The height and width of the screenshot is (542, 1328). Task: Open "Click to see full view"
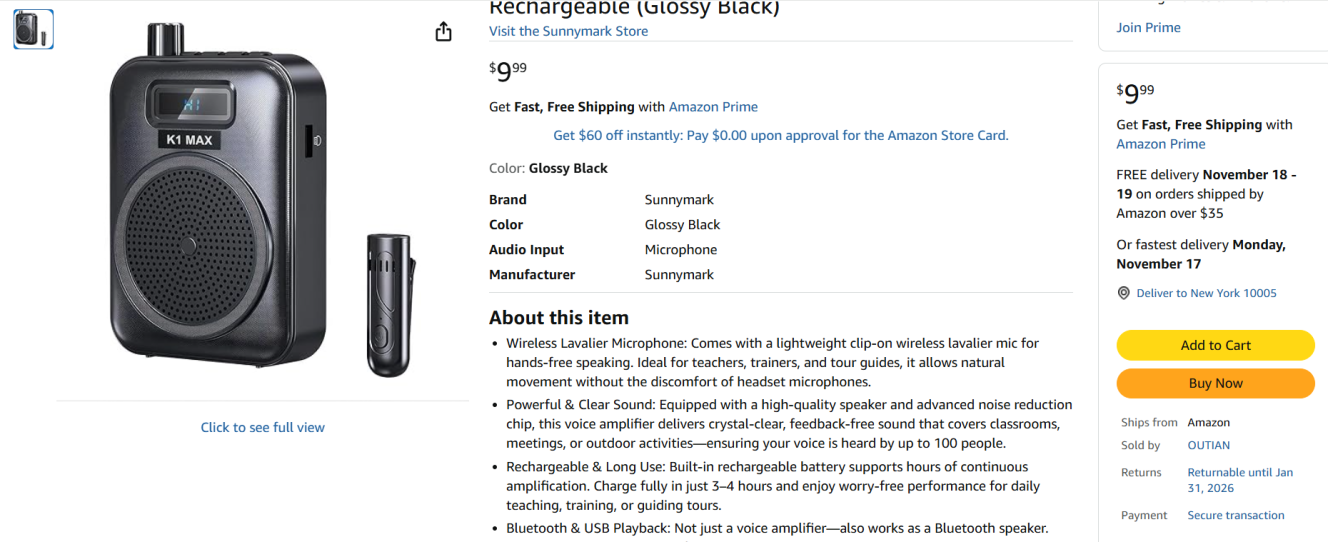(262, 427)
